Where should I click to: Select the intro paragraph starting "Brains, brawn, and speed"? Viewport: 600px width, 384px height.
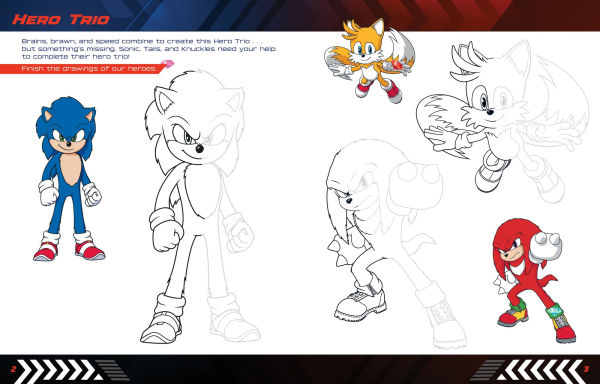click(148, 49)
